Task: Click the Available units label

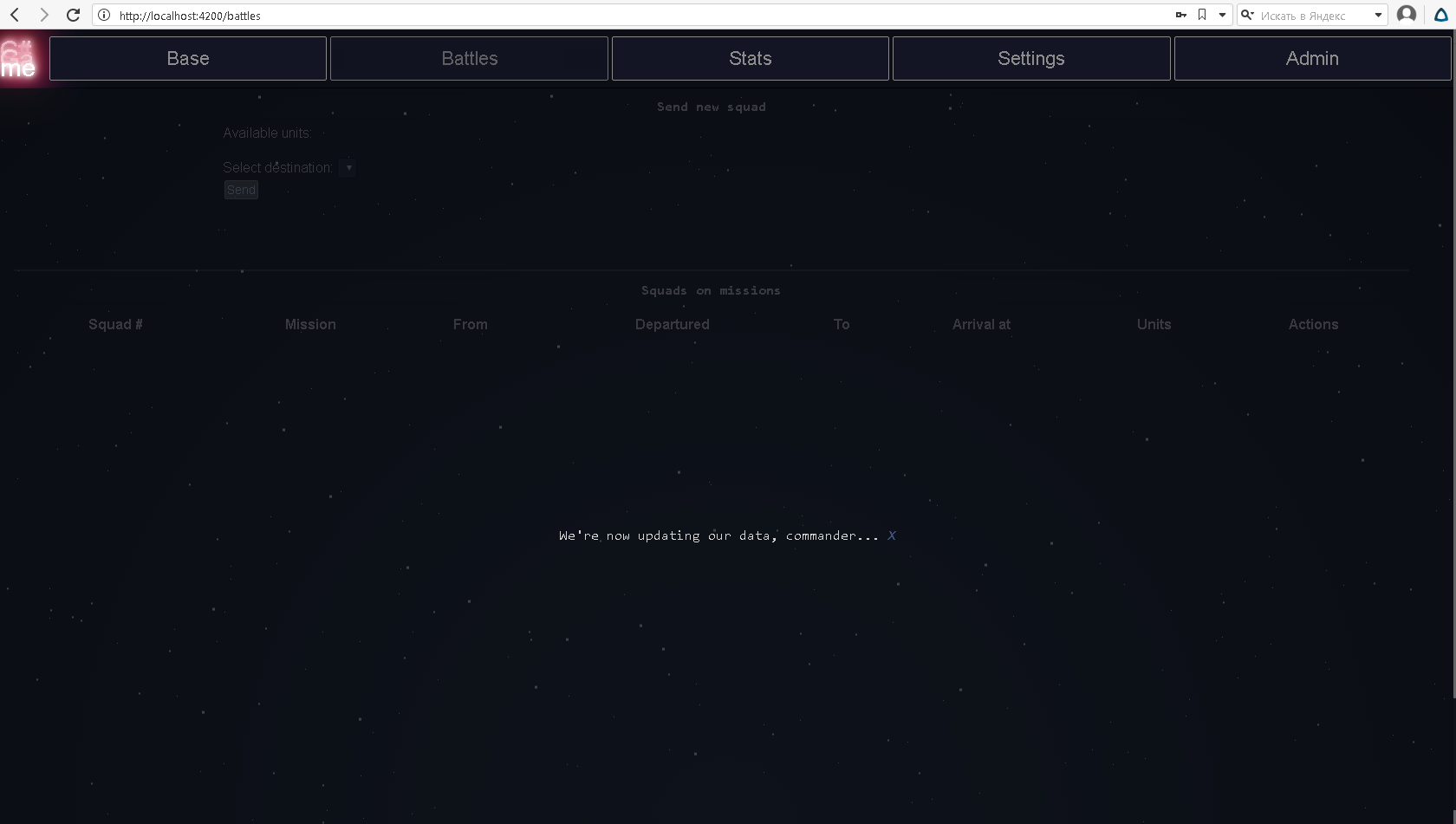Action: (x=267, y=133)
